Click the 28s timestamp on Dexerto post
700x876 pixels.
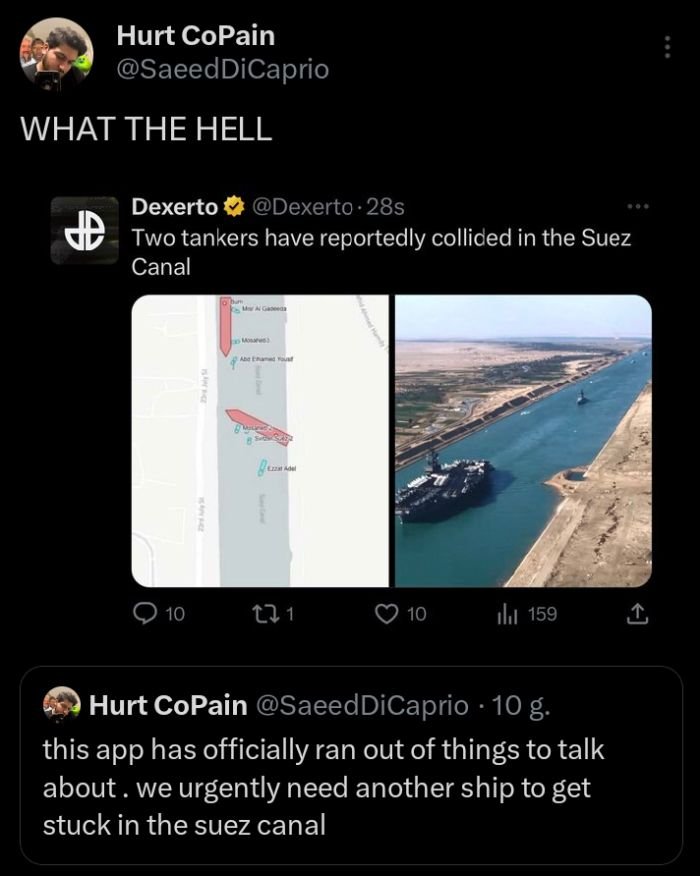tap(386, 208)
